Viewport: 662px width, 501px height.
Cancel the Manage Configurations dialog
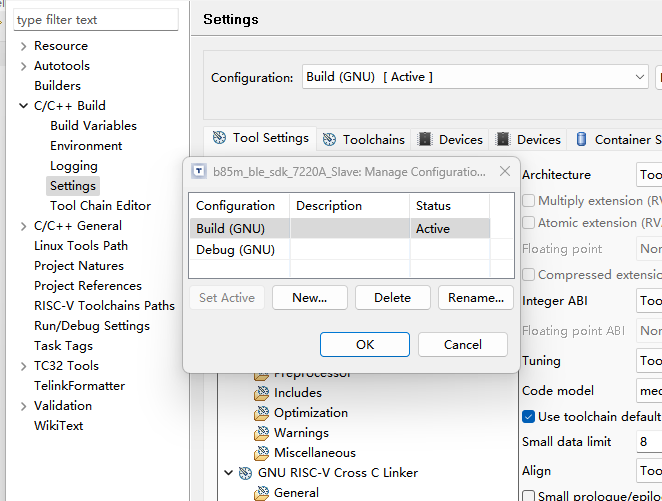[463, 344]
